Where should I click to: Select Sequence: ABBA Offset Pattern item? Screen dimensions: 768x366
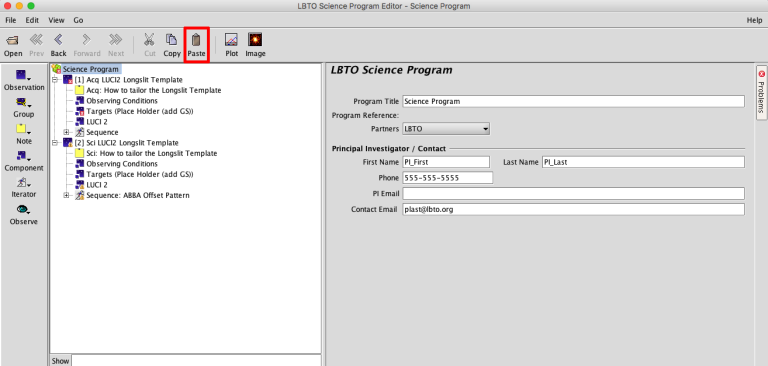(x=138, y=195)
